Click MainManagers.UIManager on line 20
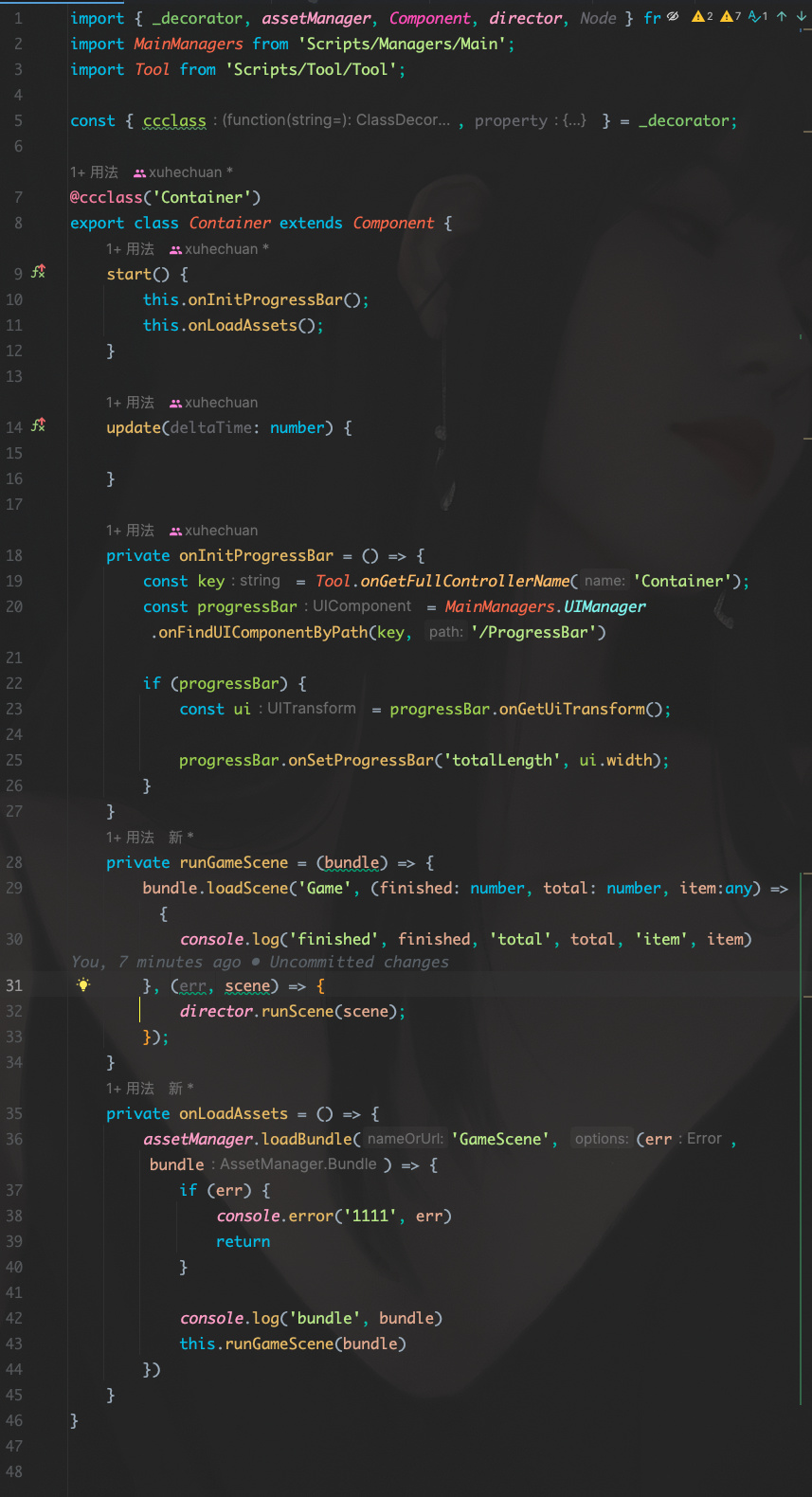The width and height of the screenshot is (812, 1497). pyautogui.click(x=546, y=606)
